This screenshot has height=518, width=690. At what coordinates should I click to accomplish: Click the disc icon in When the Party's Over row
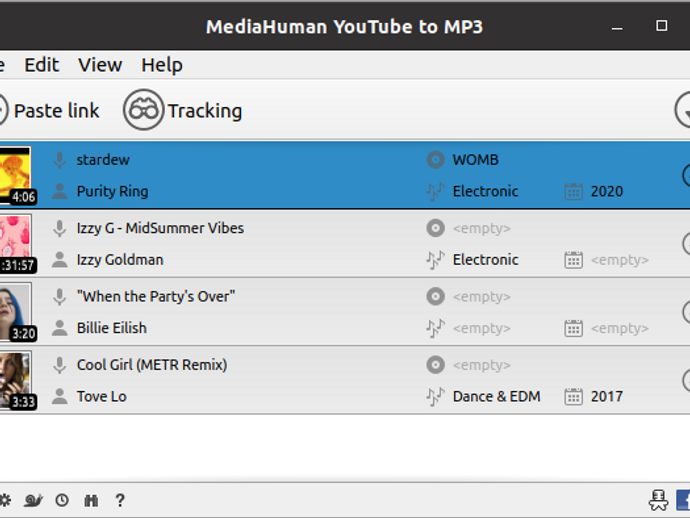435,296
